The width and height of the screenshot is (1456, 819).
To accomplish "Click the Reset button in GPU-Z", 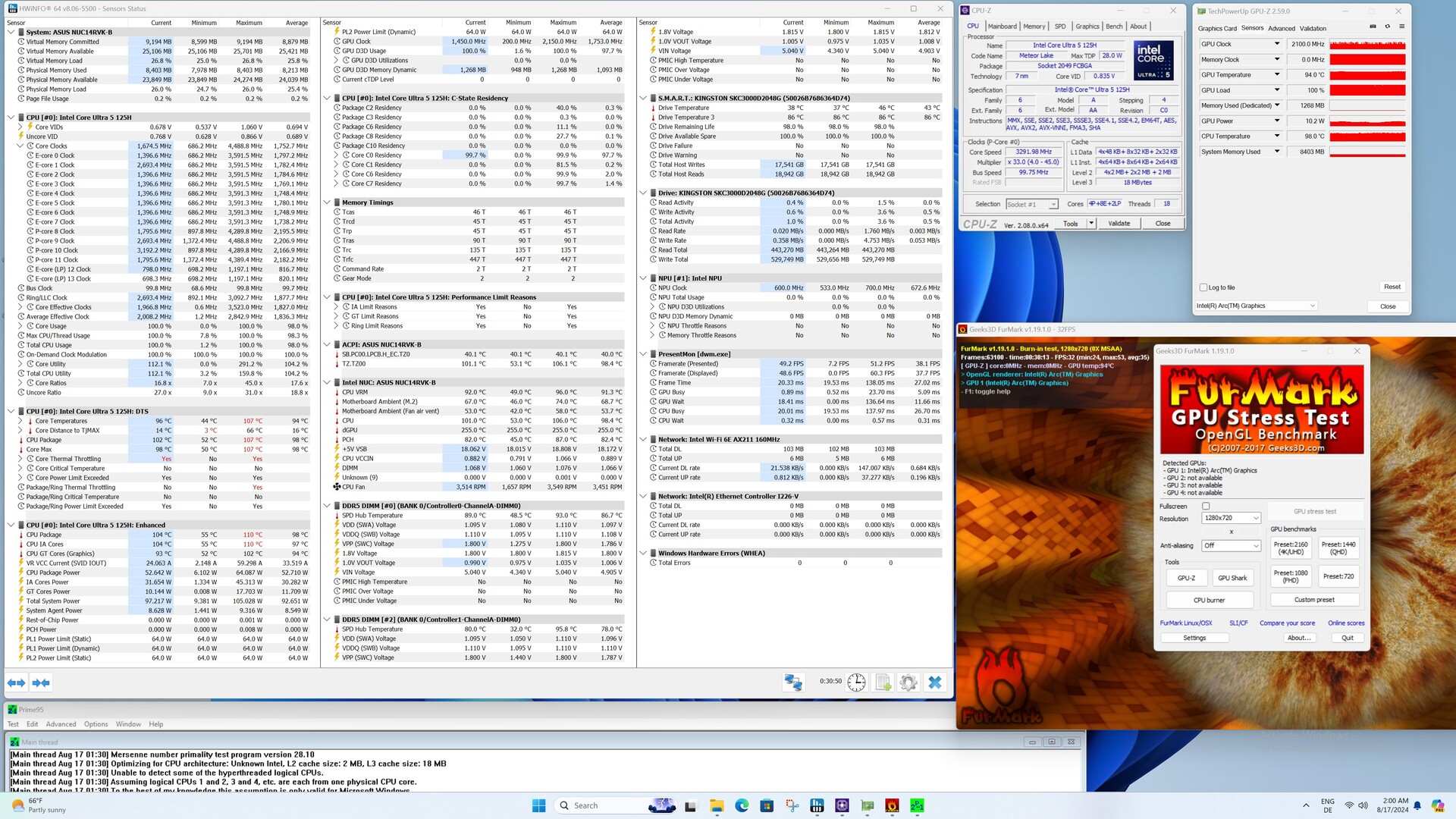I will pos(1392,287).
